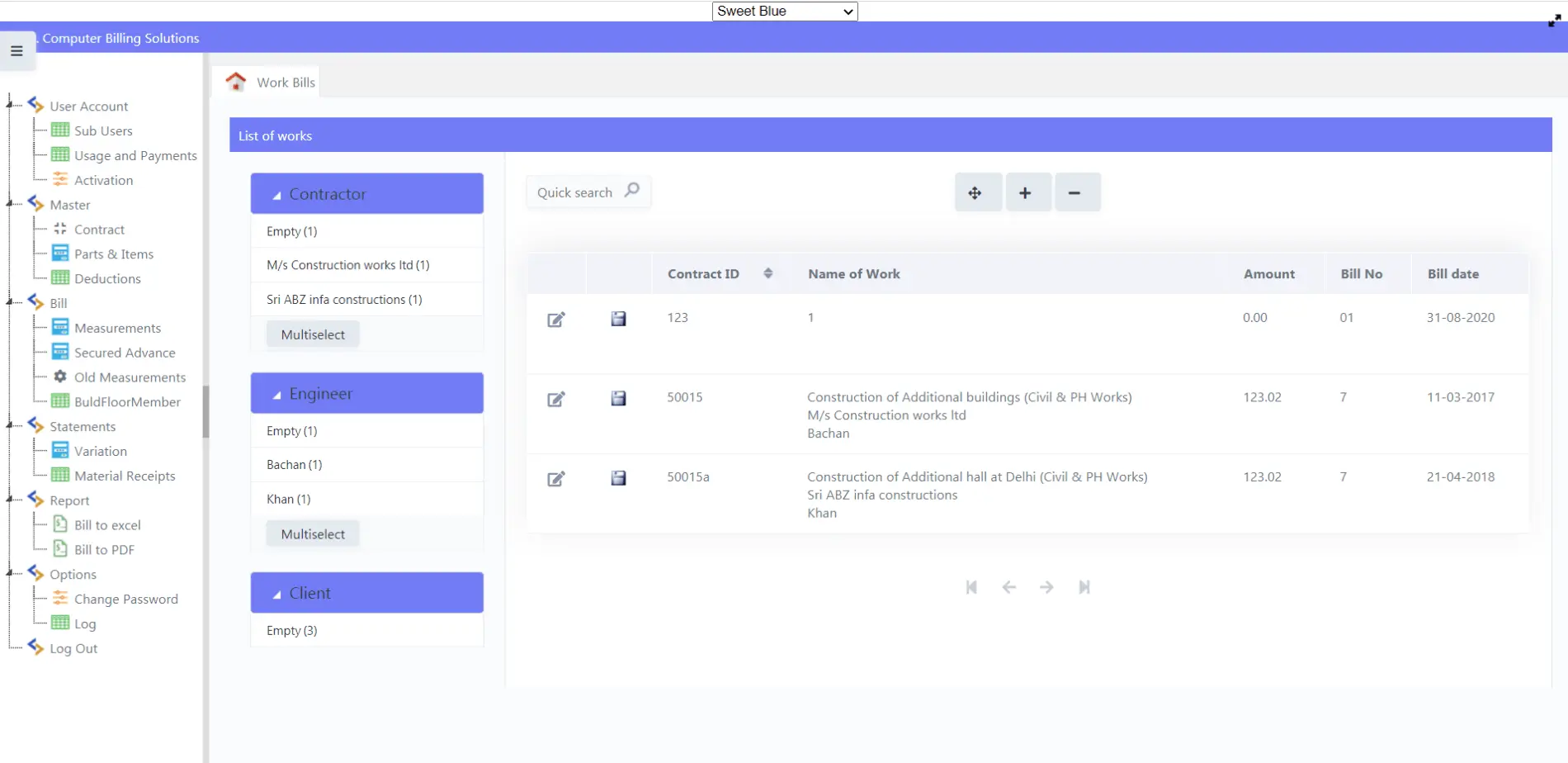
Task: Open the Work Bills tab
Action: coord(286,83)
